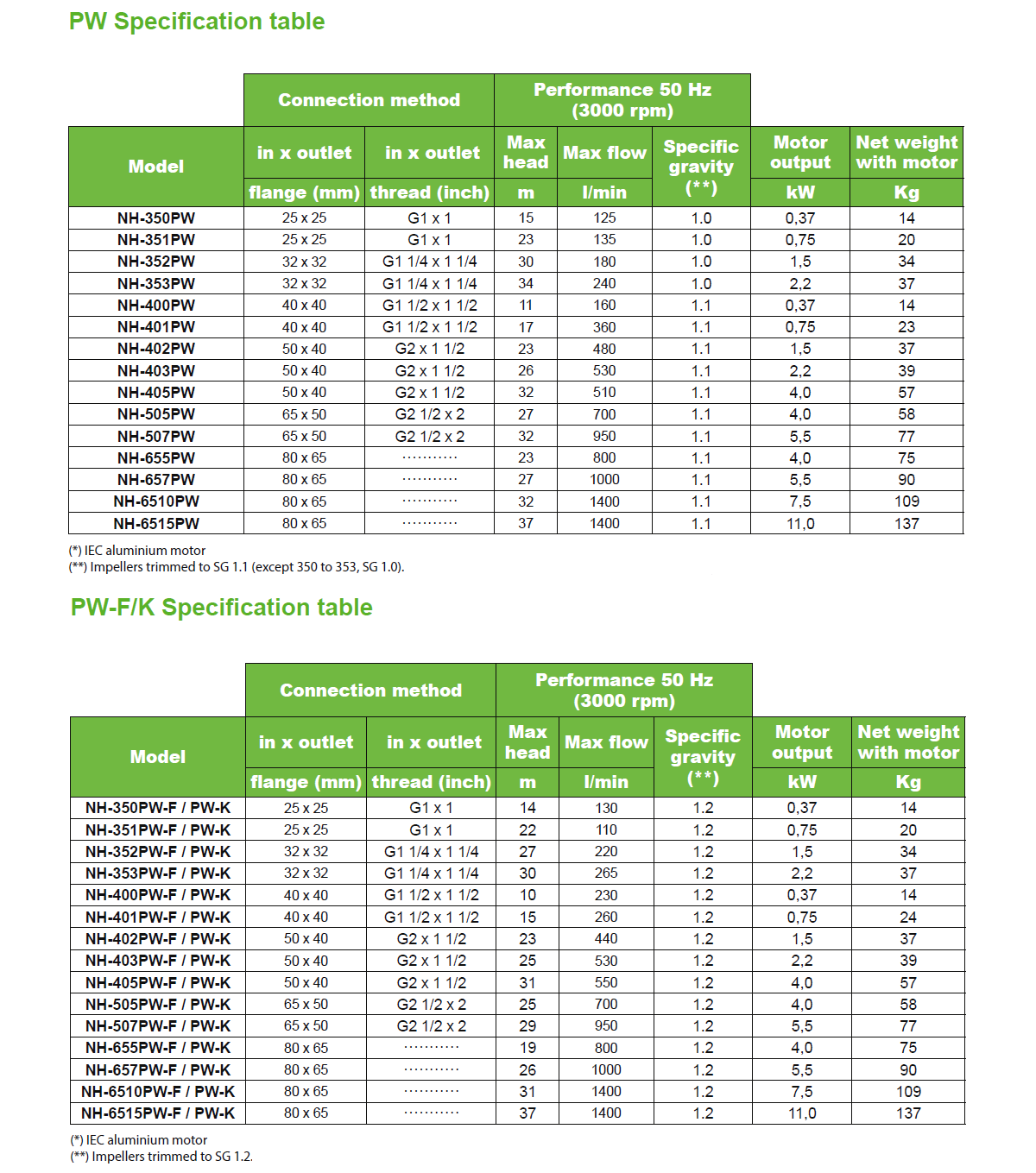Select the NH-353PW-F / PW-K model cell
The image size is (1036, 1173).
click(158, 873)
